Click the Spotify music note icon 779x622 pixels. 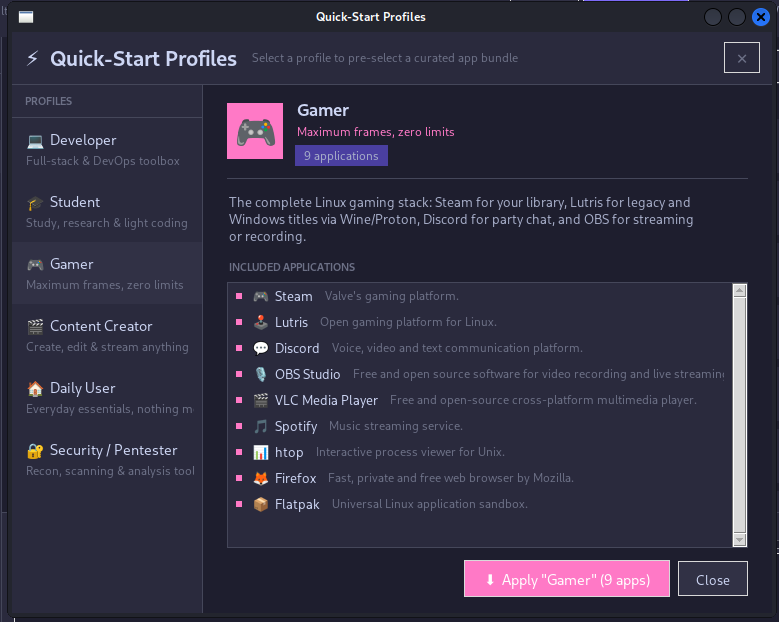261,426
